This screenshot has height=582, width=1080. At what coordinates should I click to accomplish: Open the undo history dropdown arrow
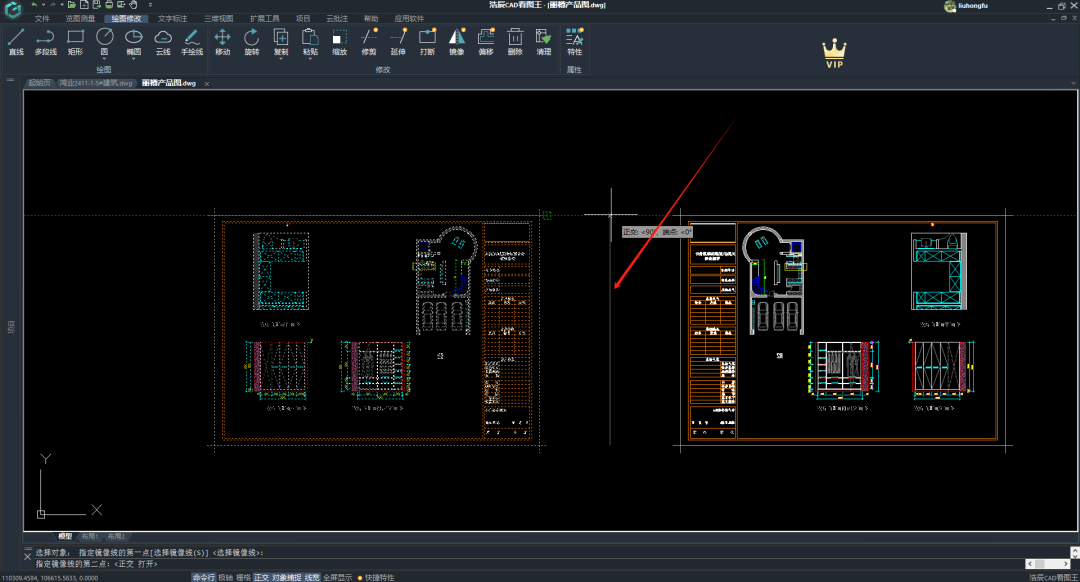43,5
